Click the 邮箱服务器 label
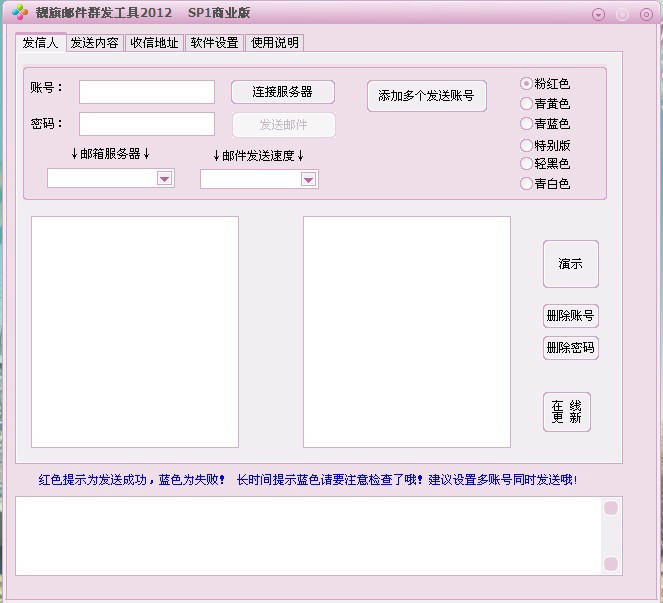Viewport: 663px width, 603px height. 110,154
